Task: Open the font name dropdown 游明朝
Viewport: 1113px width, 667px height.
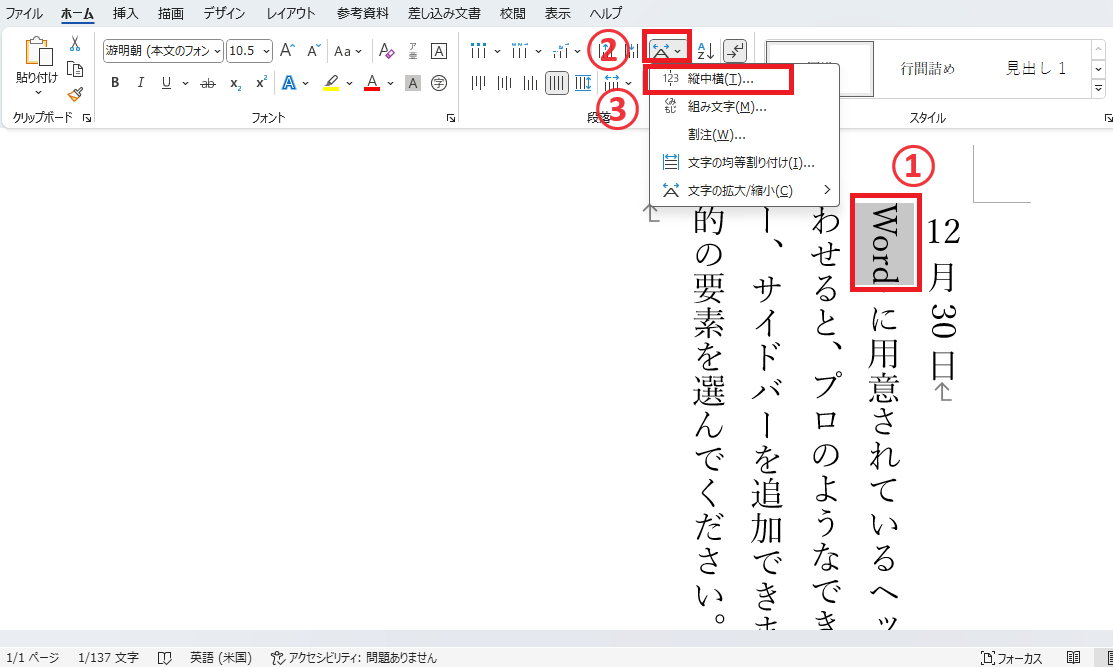Action: point(163,51)
